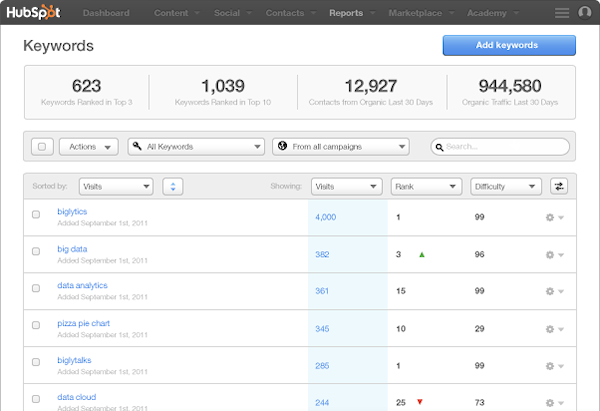Screen dimensions: 600x411
Task: Click the search magnifier icon
Action: point(440,147)
